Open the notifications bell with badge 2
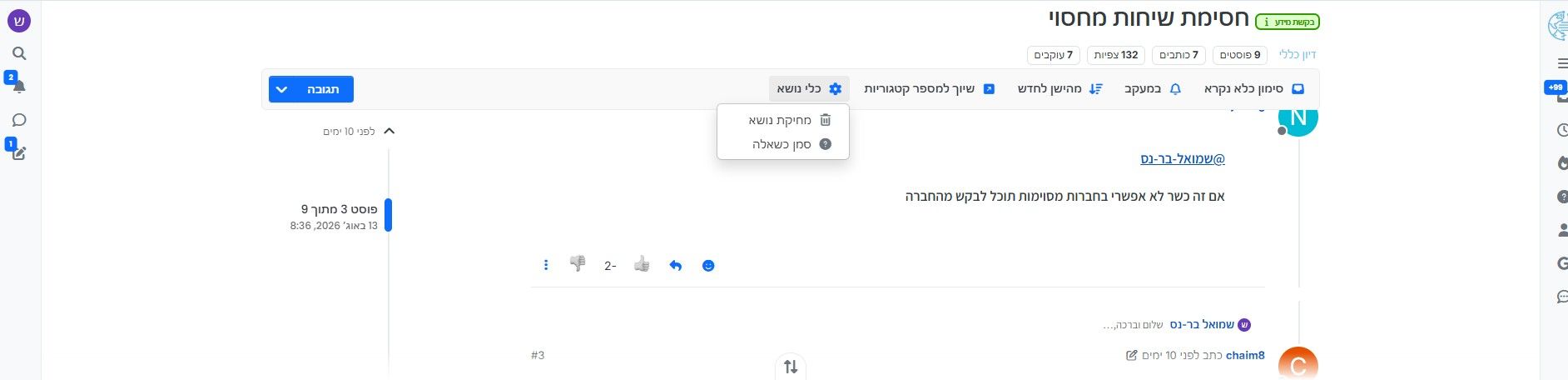Viewport: 1568px width, 380px height. click(x=18, y=86)
